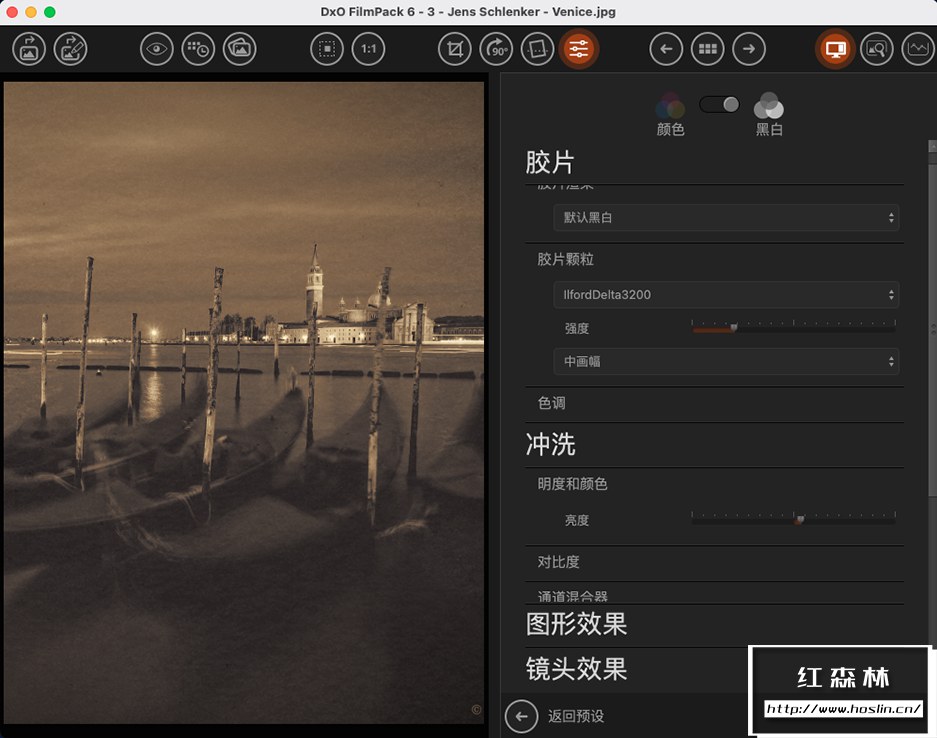
Task: Toggle between 颜色 and 黑白 modes
Action: [719, 103]
